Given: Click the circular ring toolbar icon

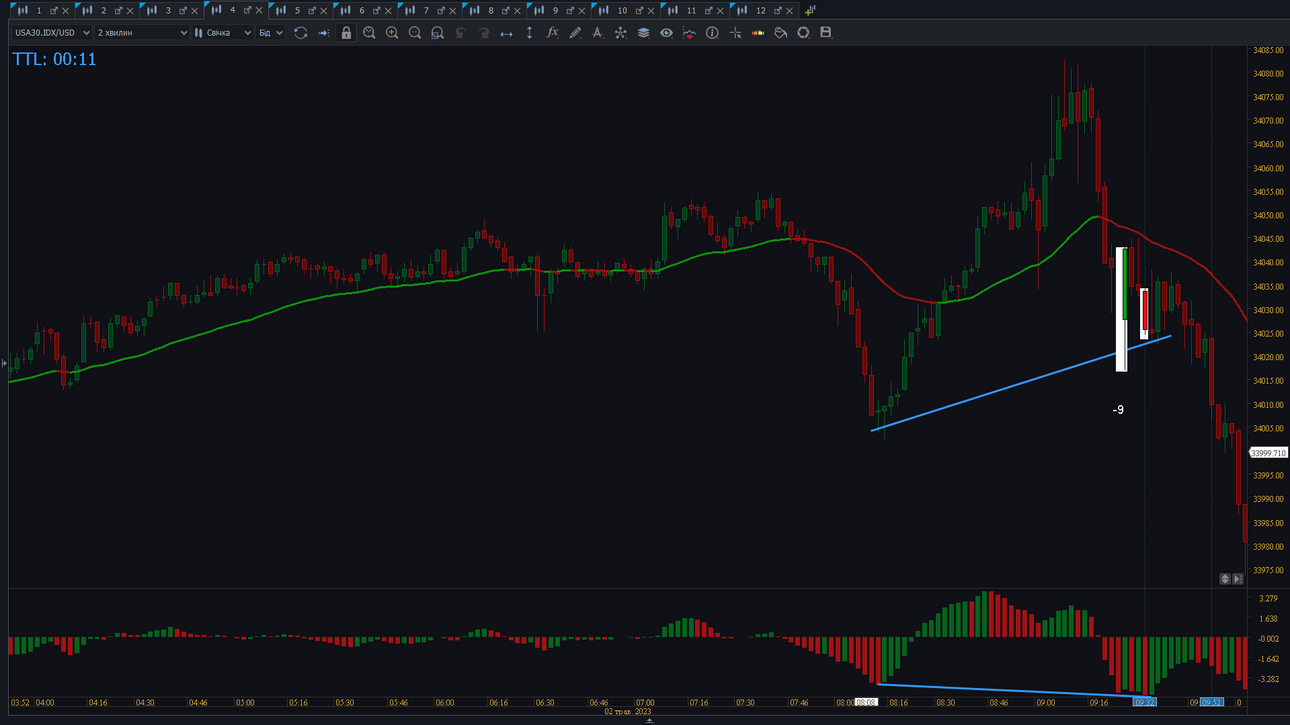Looking at the screenshot, I should coord(803,33).
